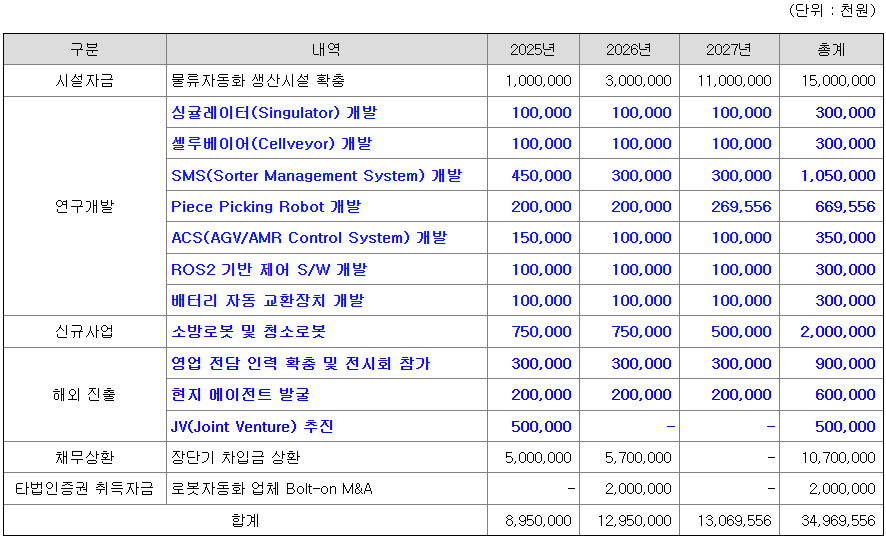Screen dimensions: 886x539
Task: Select the 시설자금 category cell
Action: (85, 81)
